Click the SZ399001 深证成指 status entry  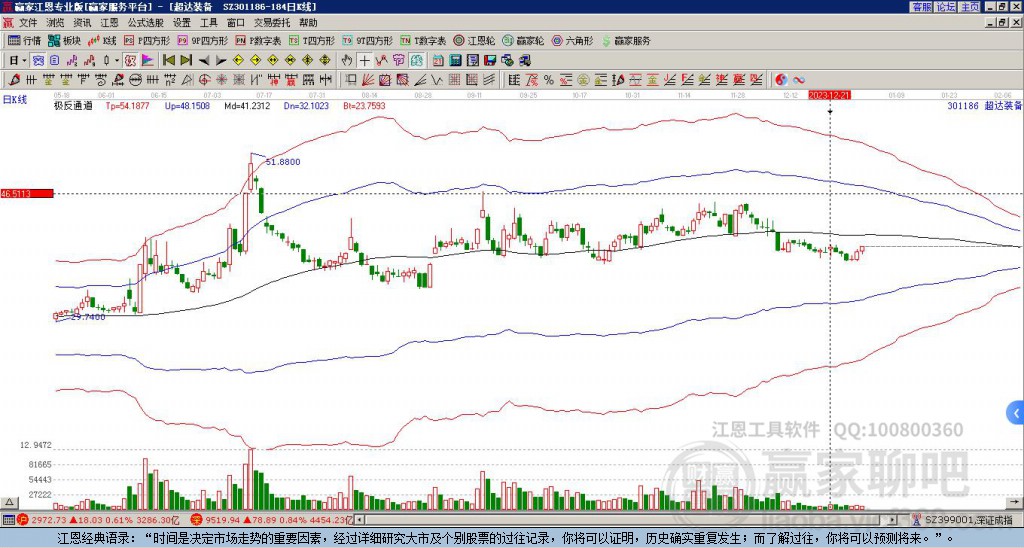tap(967, 520)
